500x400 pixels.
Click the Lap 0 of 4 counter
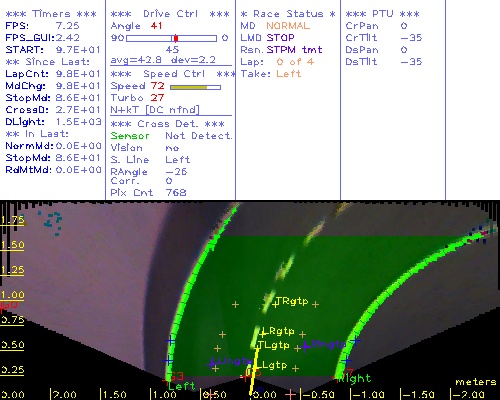(x=295, y=62)
